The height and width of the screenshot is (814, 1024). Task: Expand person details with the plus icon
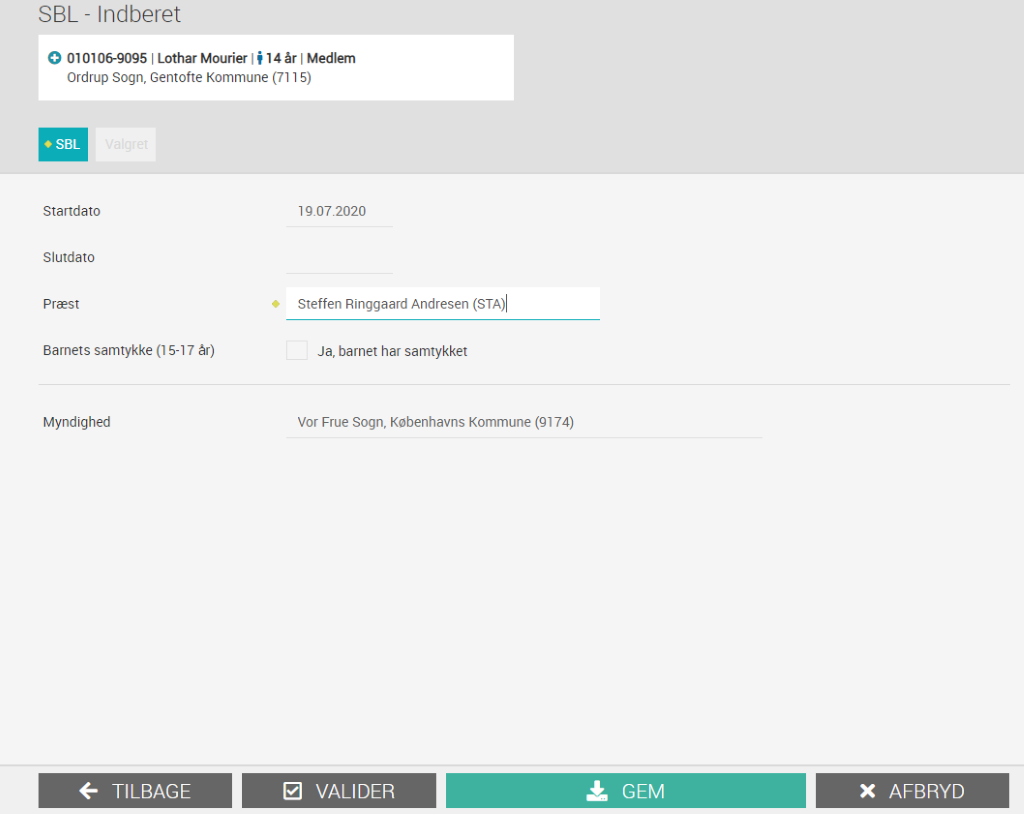(x=55, y=58)
